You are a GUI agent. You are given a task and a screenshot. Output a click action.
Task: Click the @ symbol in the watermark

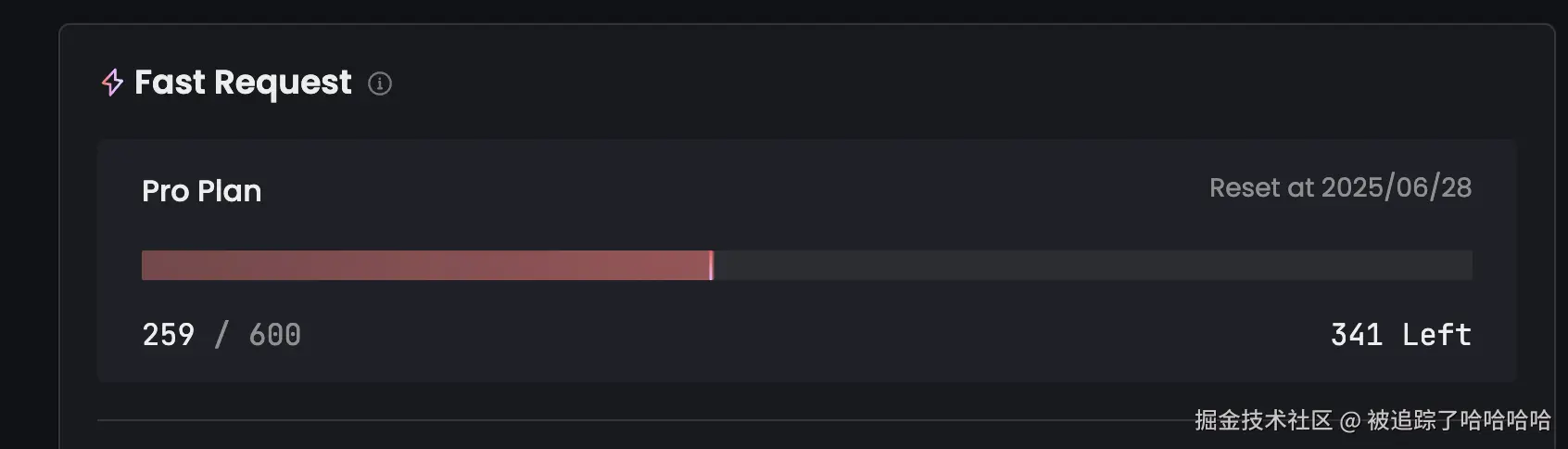click(x=1349, y=421)
